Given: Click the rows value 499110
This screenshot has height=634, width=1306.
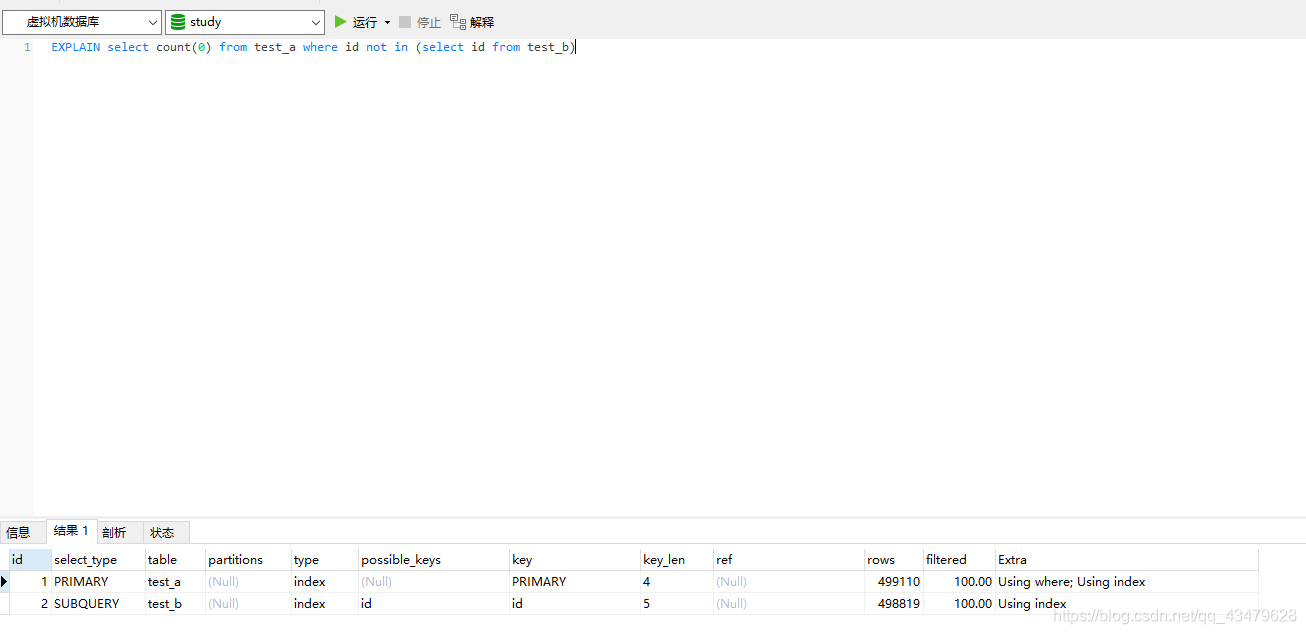Looking at the screenshot, I should [x=893, y=581].
